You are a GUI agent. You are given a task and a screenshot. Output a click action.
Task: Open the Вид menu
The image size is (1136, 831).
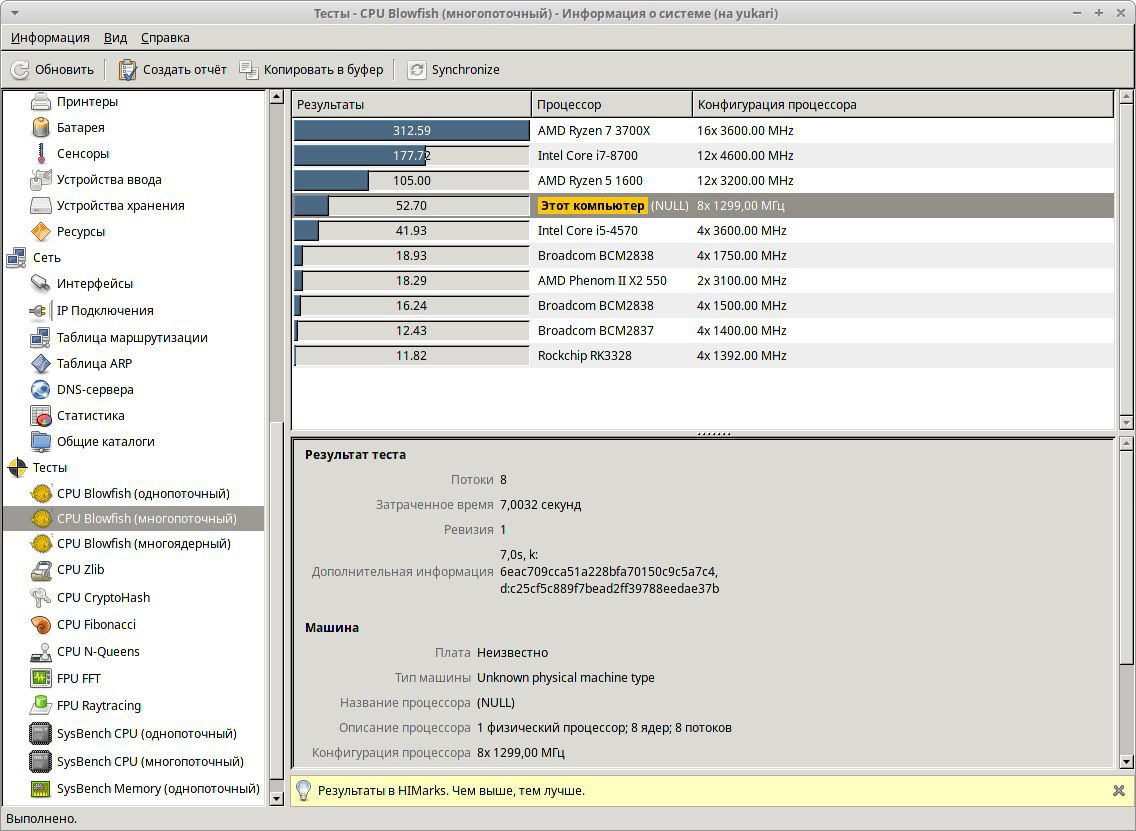pyautogui.click(x=115, y=38)
